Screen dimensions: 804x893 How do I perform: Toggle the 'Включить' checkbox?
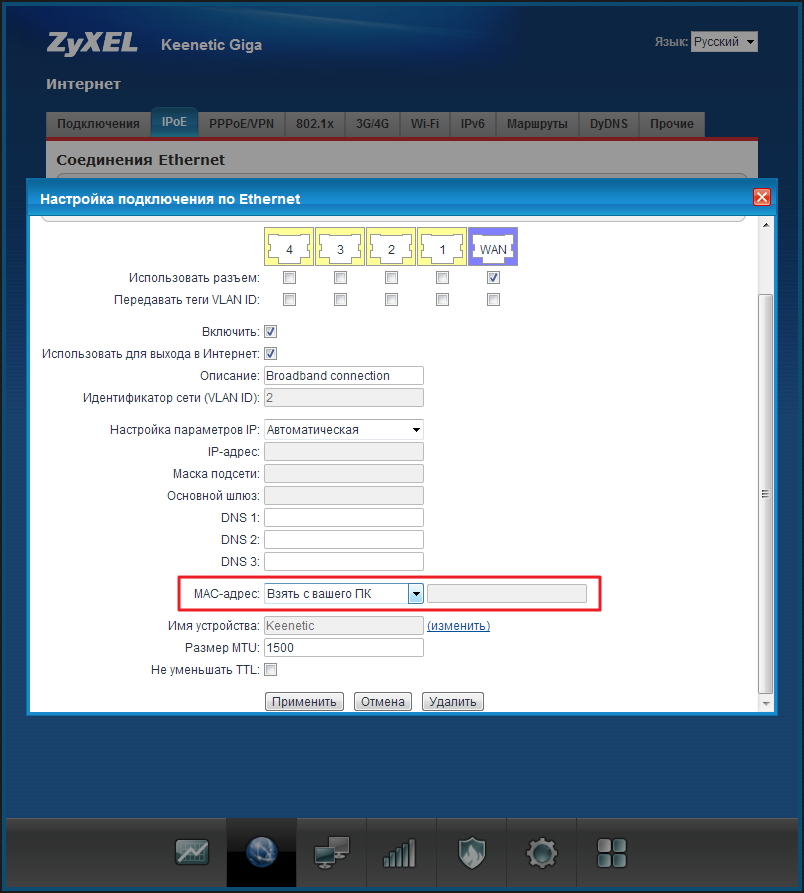tap(271, 331)
